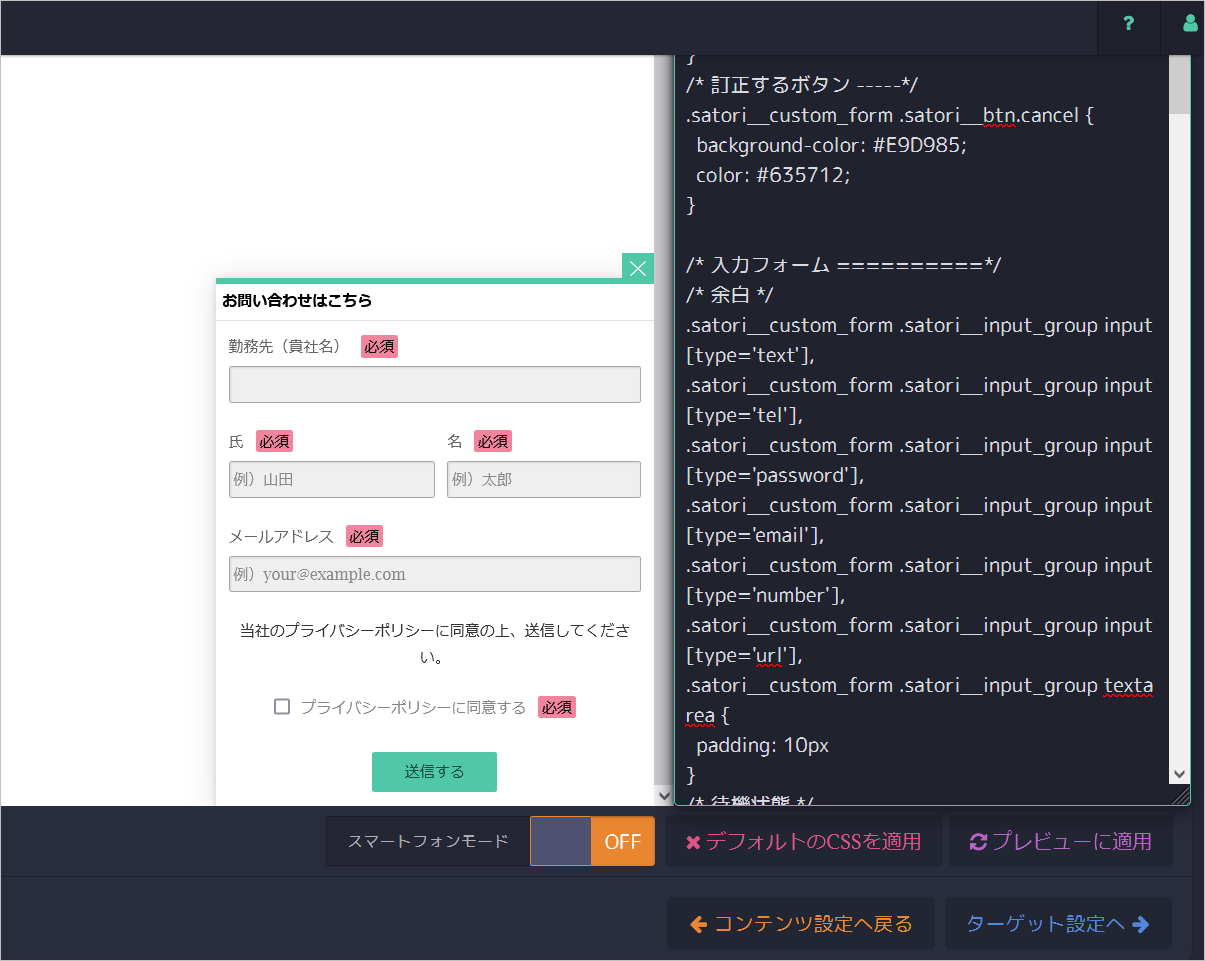Screen dimensions: 1205x961
Task: Open the user account icon
Action: pyautogui.click(x=1189, y=25)
